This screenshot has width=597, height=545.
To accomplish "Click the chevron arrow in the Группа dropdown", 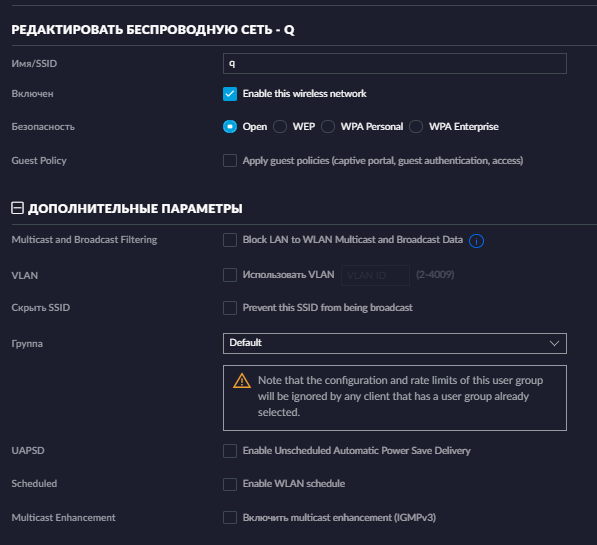I will [x=554, y=343].
